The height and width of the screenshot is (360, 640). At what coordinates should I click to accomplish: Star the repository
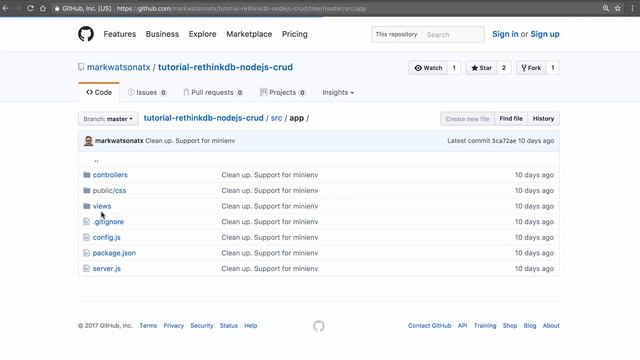point(481,68)
